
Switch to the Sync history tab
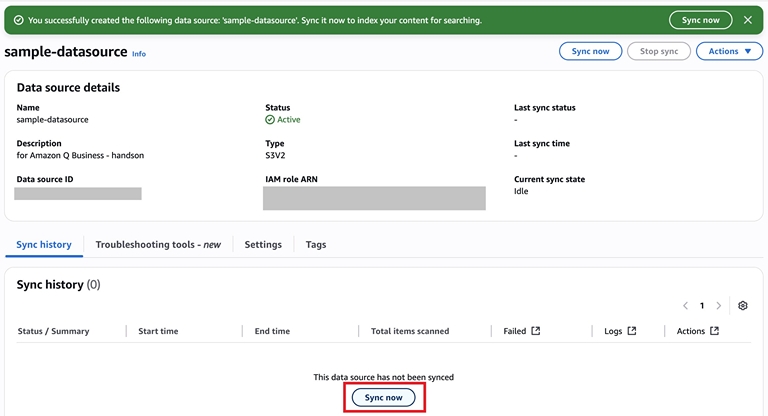click(44, 244)
